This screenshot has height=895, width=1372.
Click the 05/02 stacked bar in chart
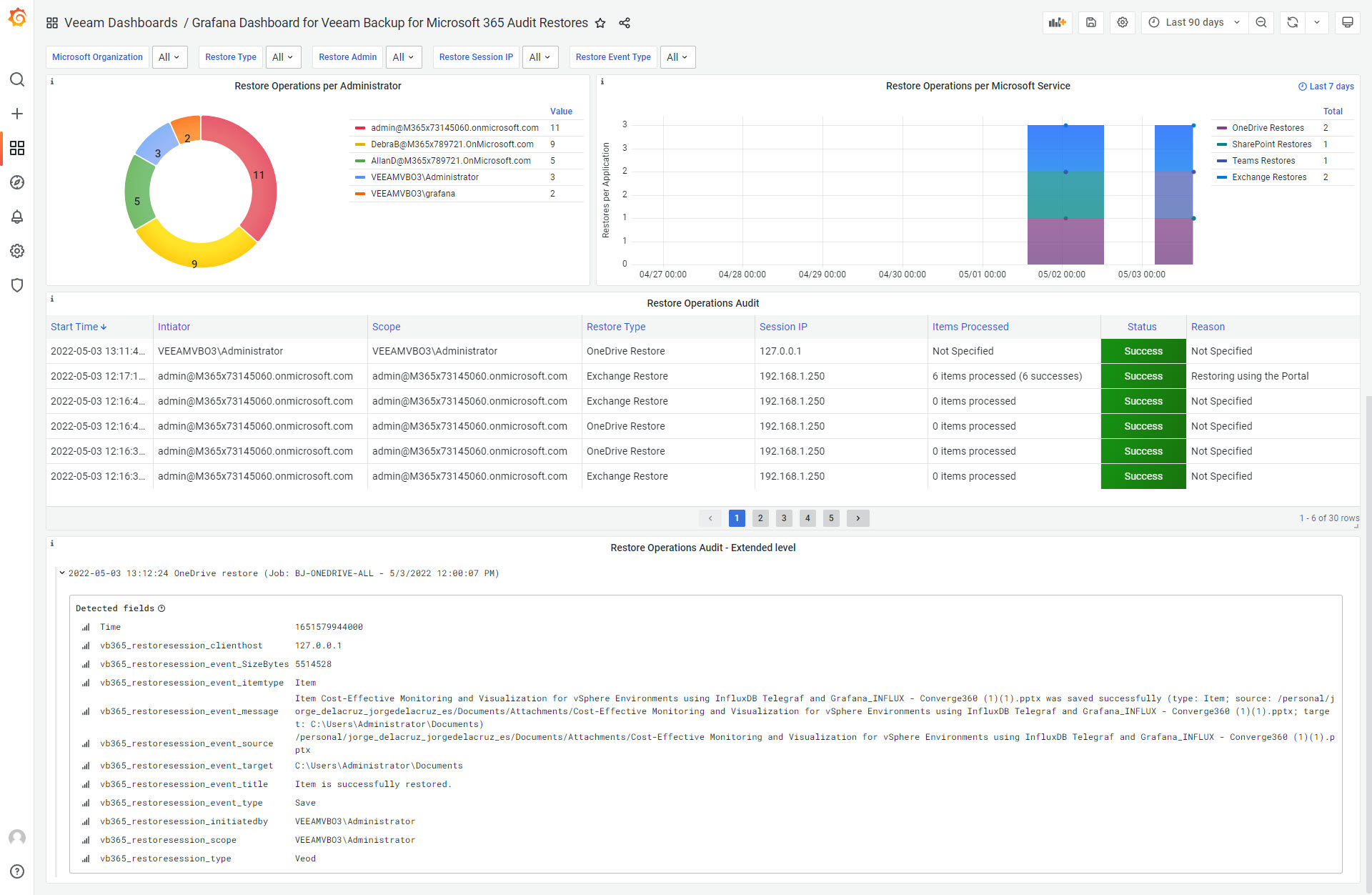1065,195
